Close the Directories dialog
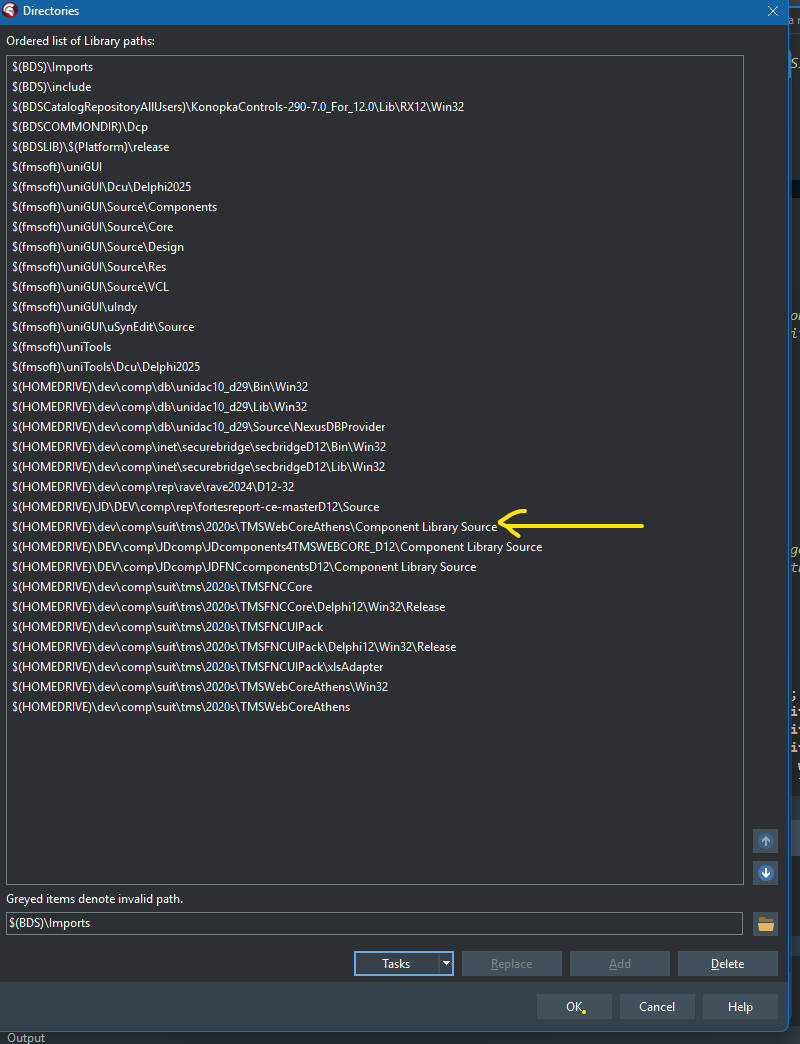Viewport: 800px width, 1044px height. (772, 11)
